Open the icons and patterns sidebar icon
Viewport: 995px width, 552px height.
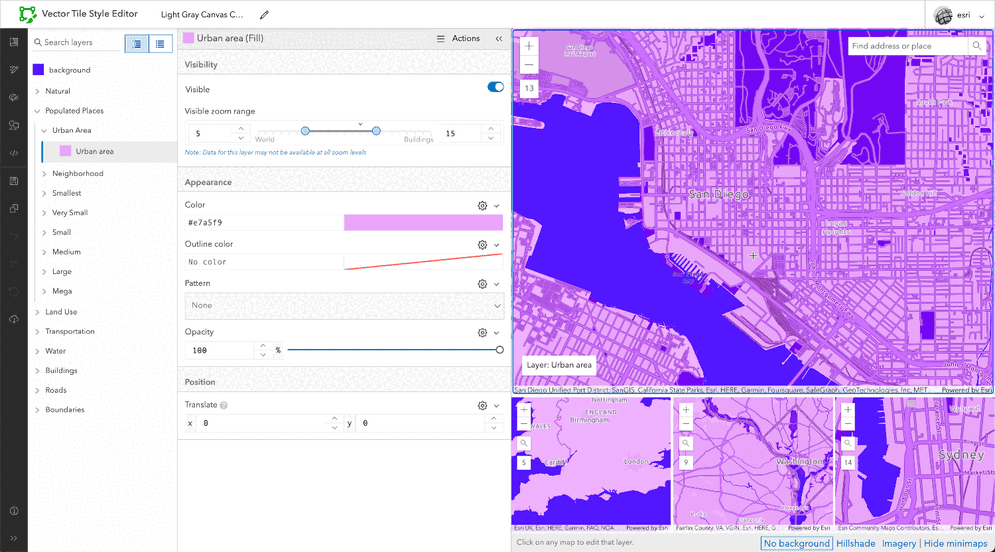point(13,125)
